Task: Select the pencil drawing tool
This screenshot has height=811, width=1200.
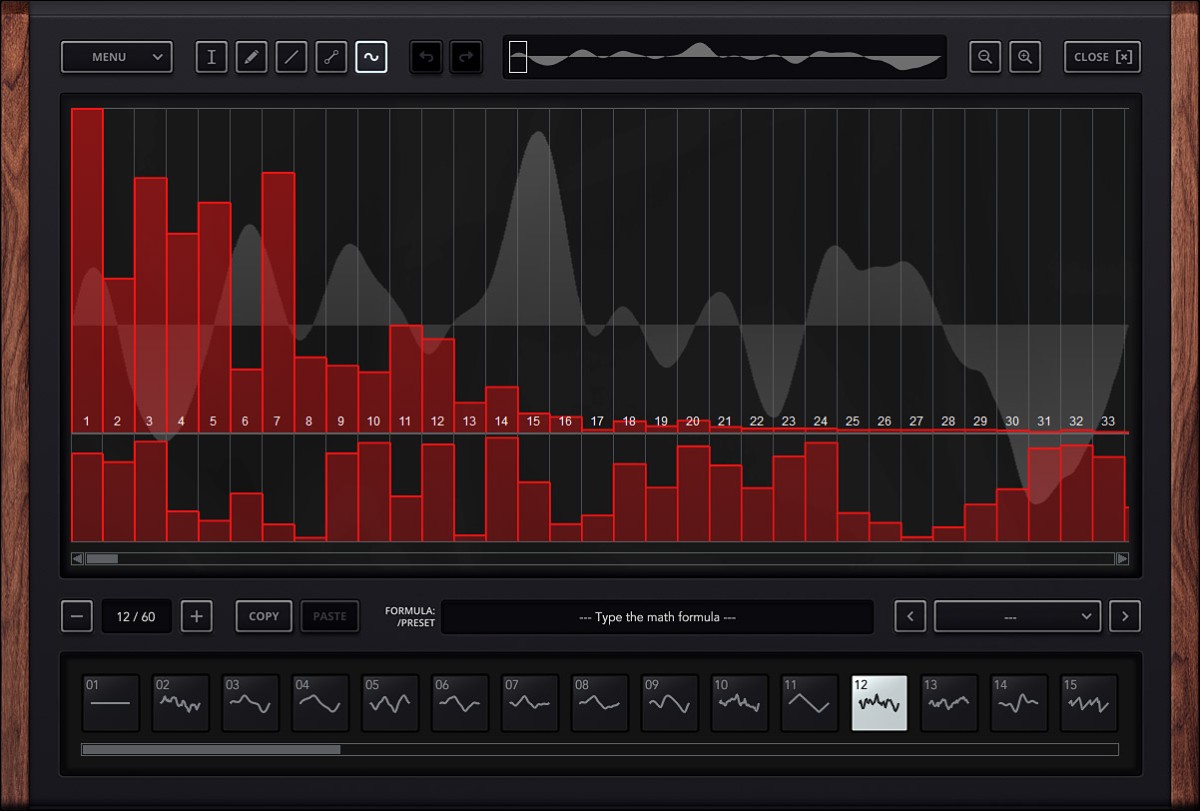Action: [251, 57]
